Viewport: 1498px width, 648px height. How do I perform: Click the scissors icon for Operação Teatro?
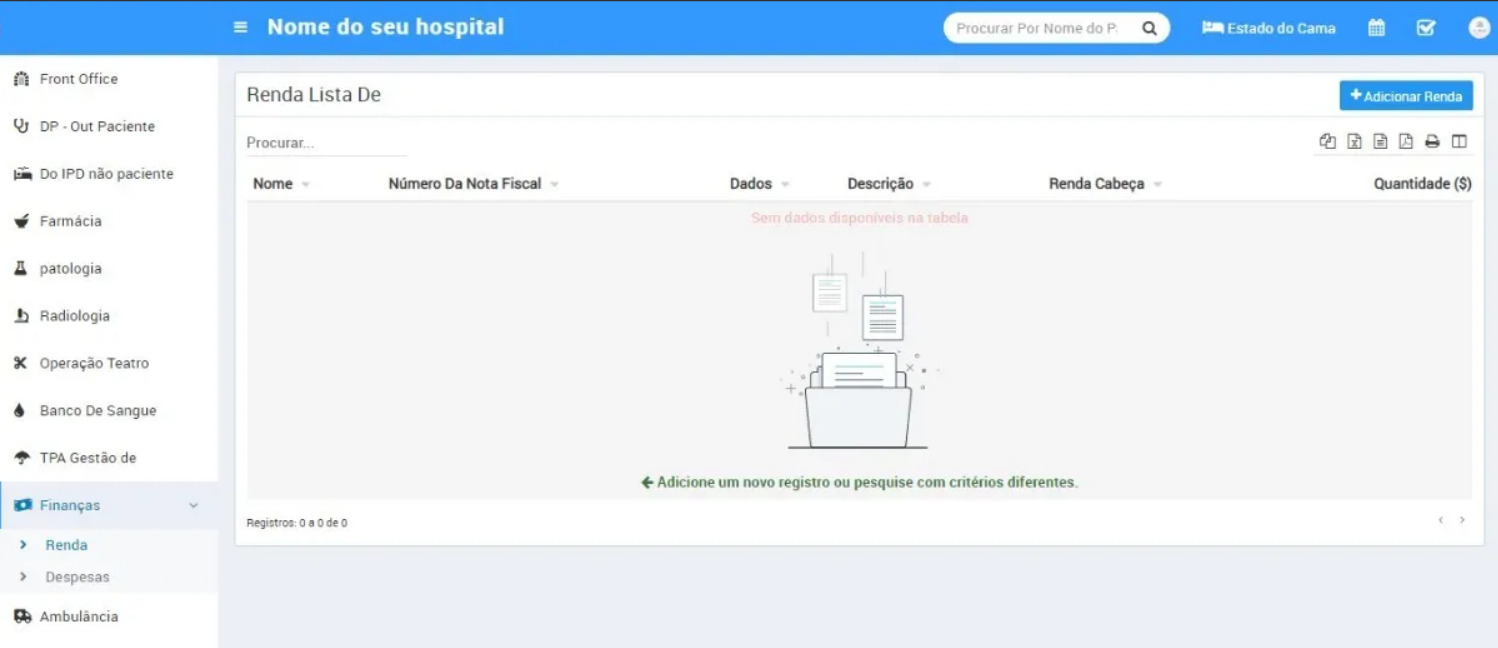coord(20,363)
